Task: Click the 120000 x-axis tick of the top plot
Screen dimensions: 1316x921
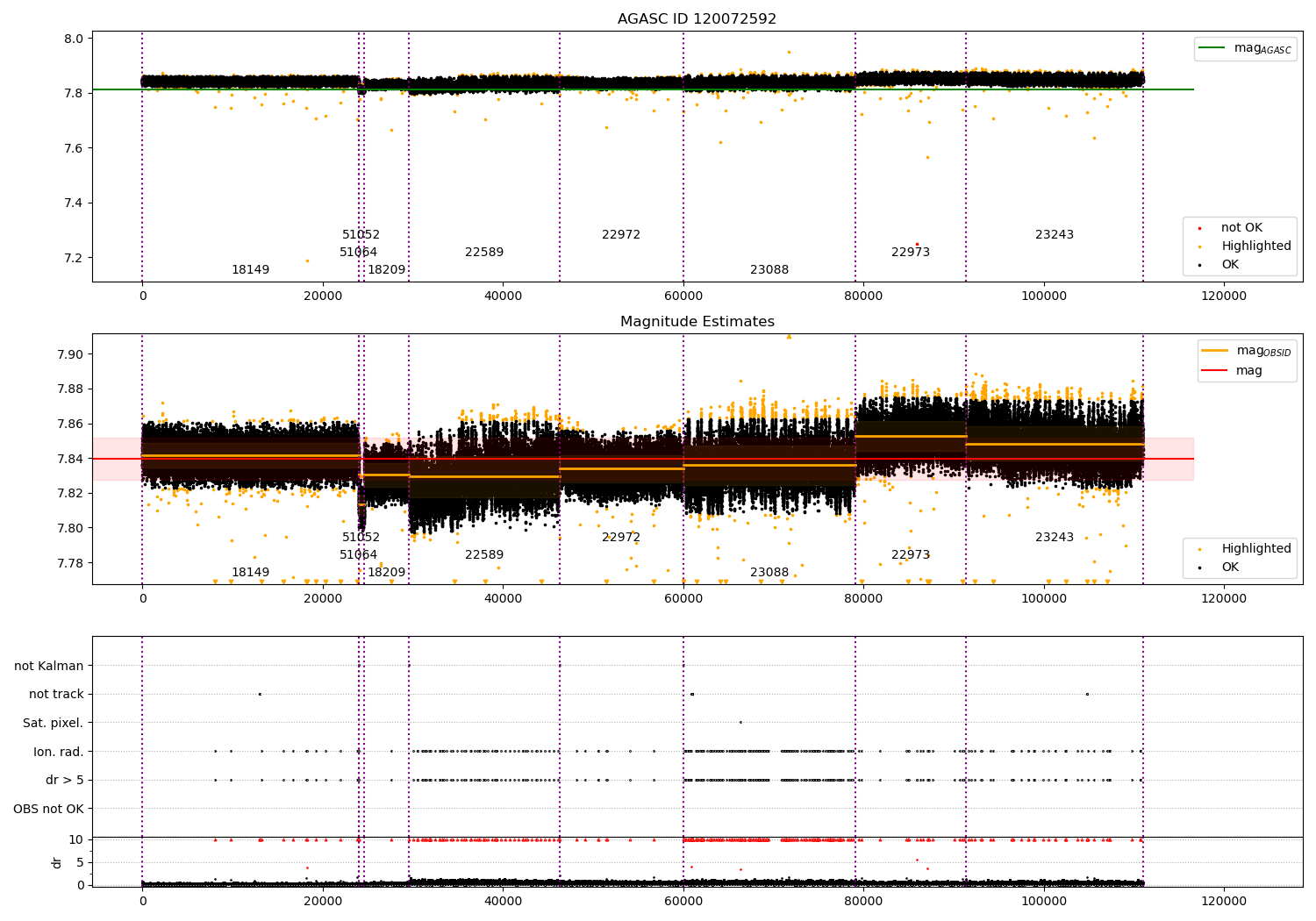Action: click(x=1224, y=296)
